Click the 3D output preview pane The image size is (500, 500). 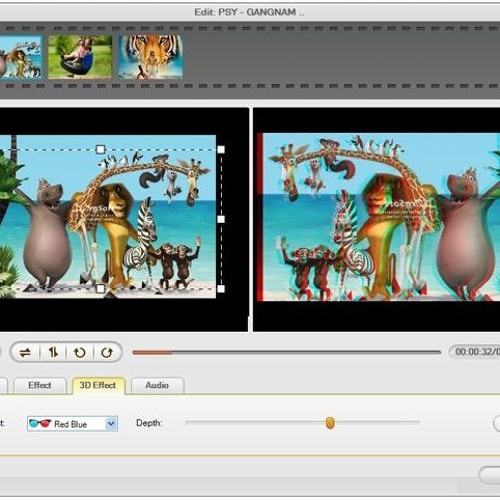[x=377, y=219]
